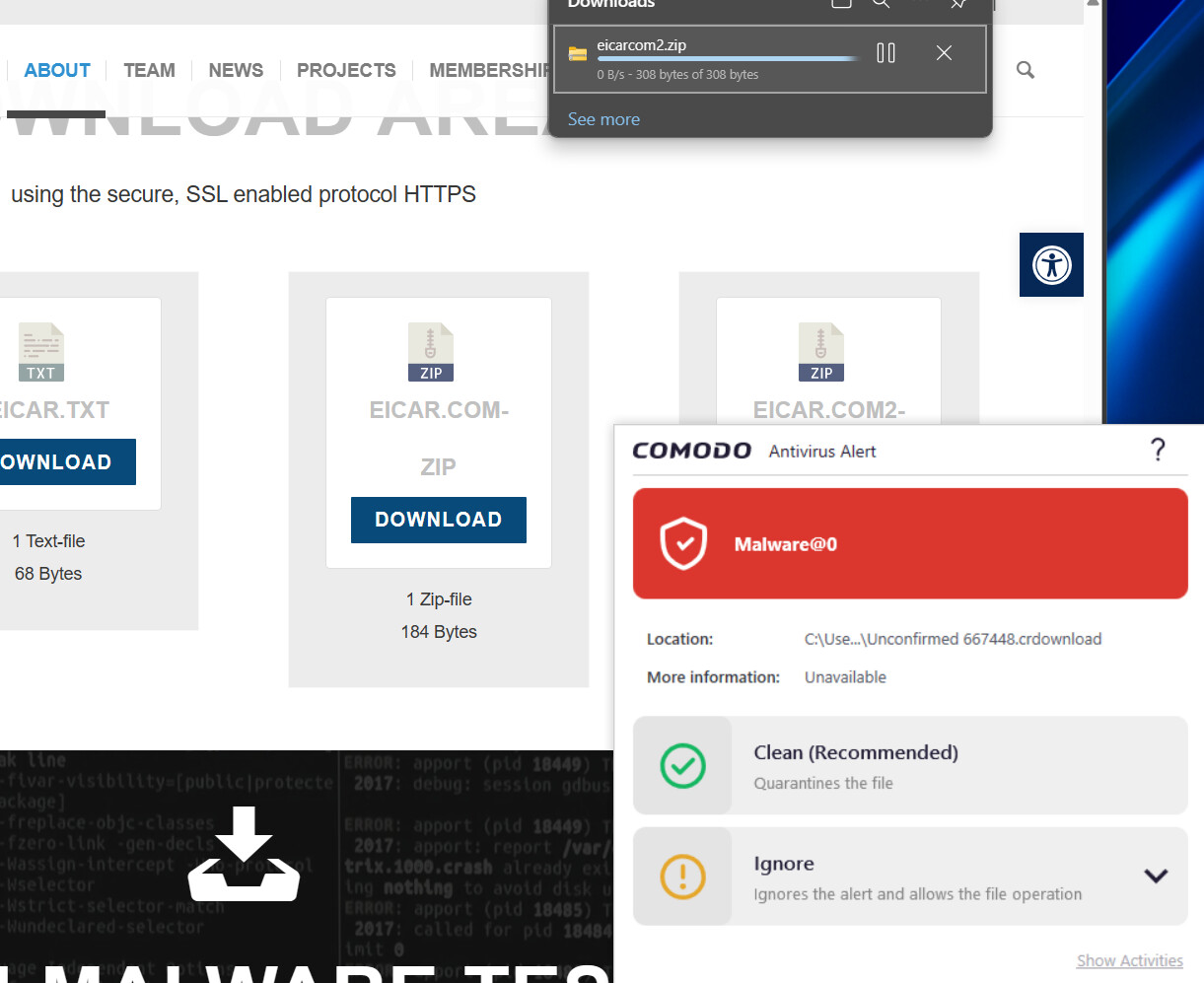1204x983 pixels.
Task: Click the EICAR.COM2- card title
Action: (829, 410)
